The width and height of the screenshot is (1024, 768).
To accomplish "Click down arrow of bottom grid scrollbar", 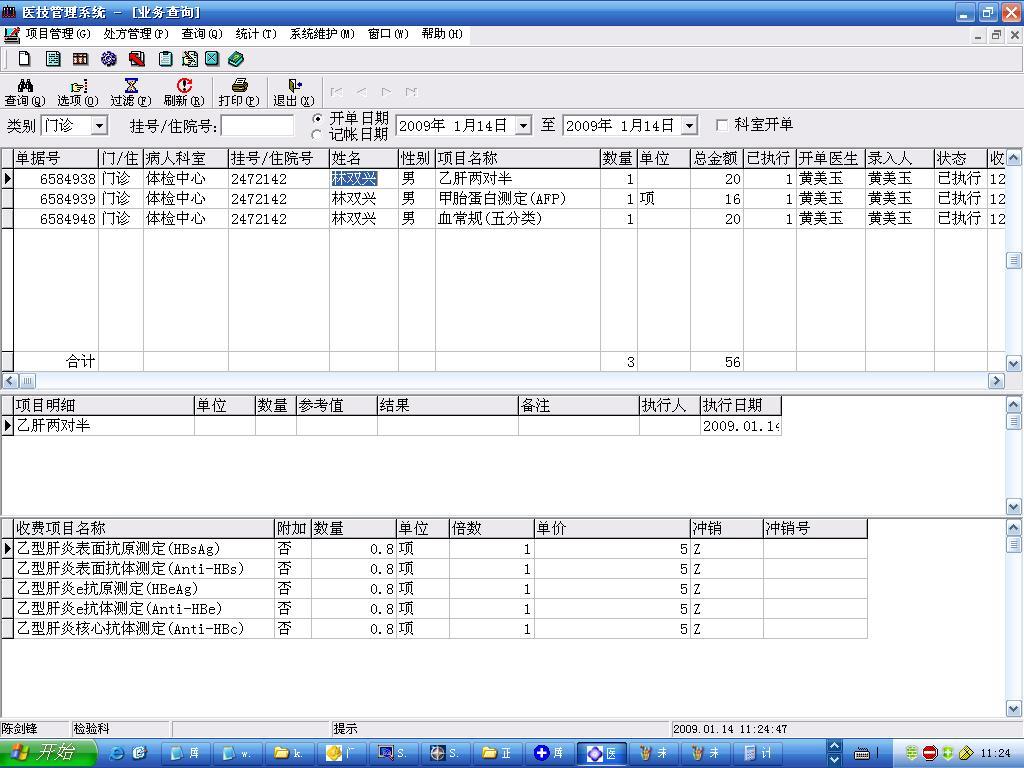I will click(1014, 709).
